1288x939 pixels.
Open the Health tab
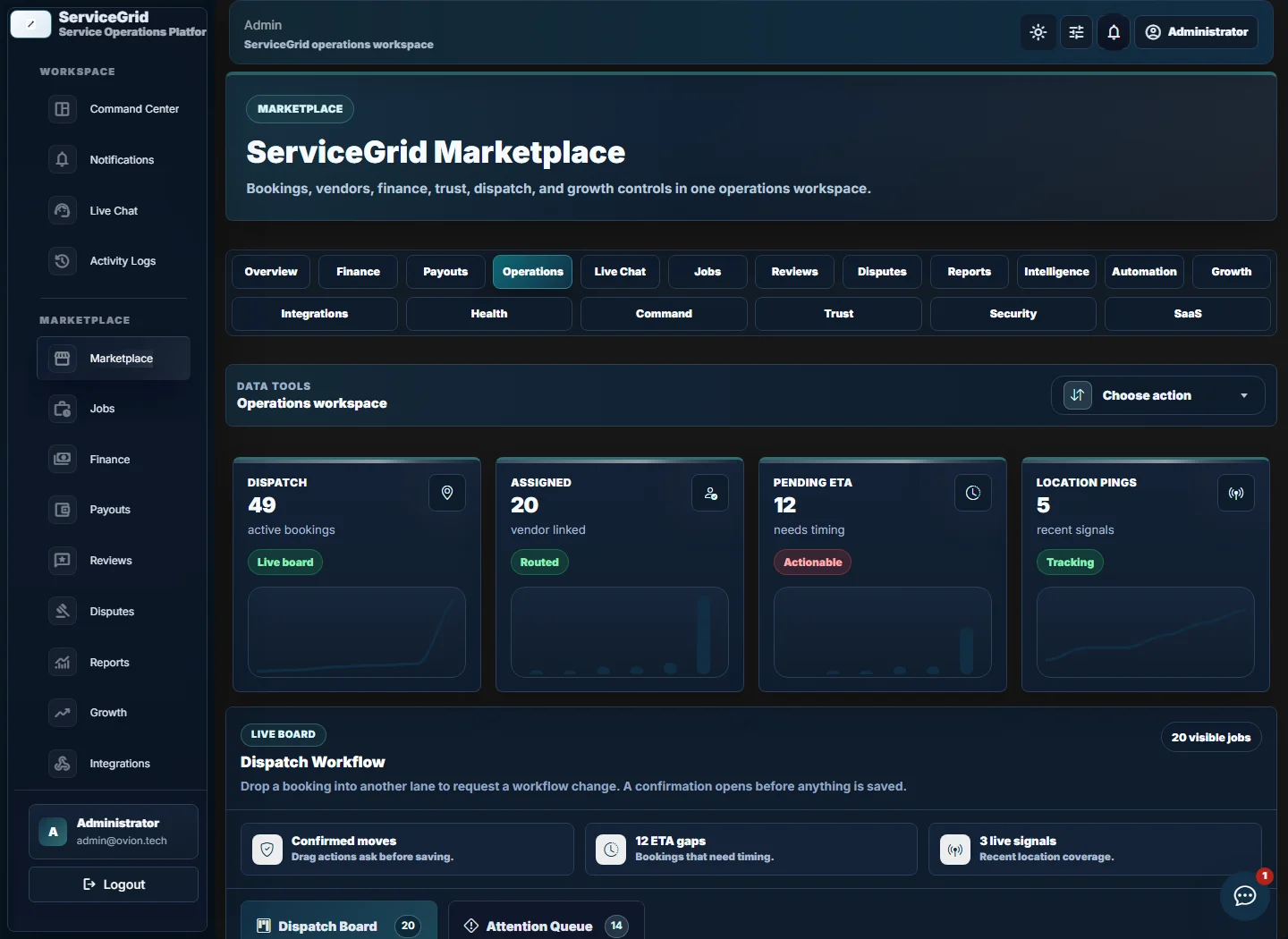(489, 314)
